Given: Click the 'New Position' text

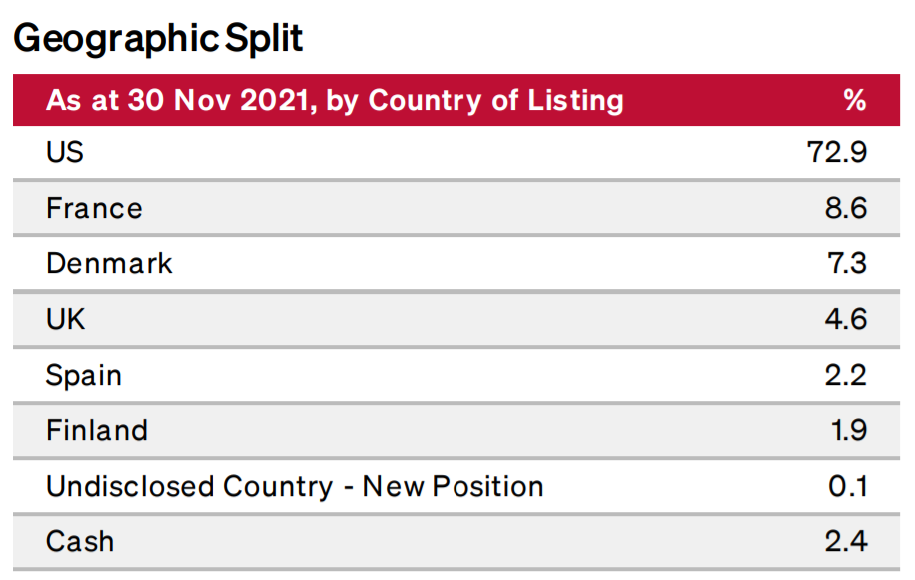Looking at the screenshot, I should [453, 486].
